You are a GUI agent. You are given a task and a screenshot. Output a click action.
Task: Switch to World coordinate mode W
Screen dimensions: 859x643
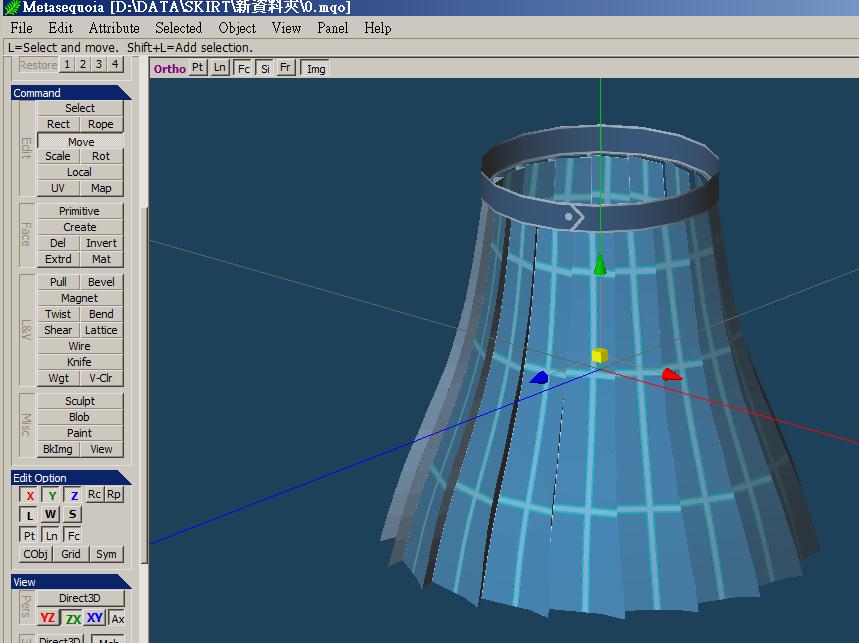tap(50, 514)
